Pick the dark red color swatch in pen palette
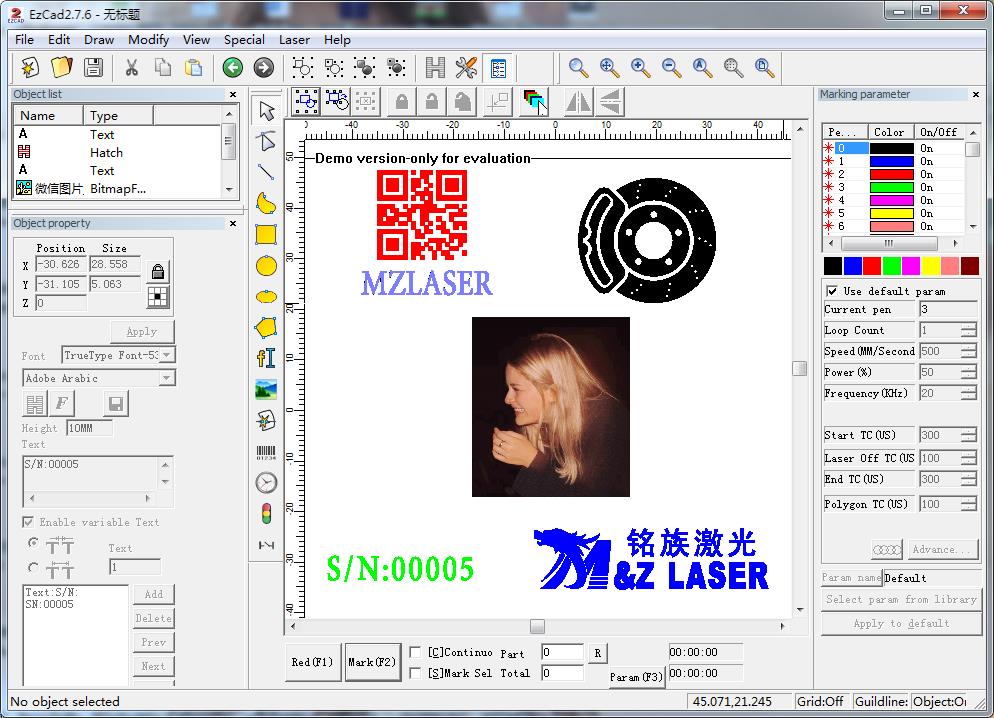The image size is (994, 718). [969, 266]
